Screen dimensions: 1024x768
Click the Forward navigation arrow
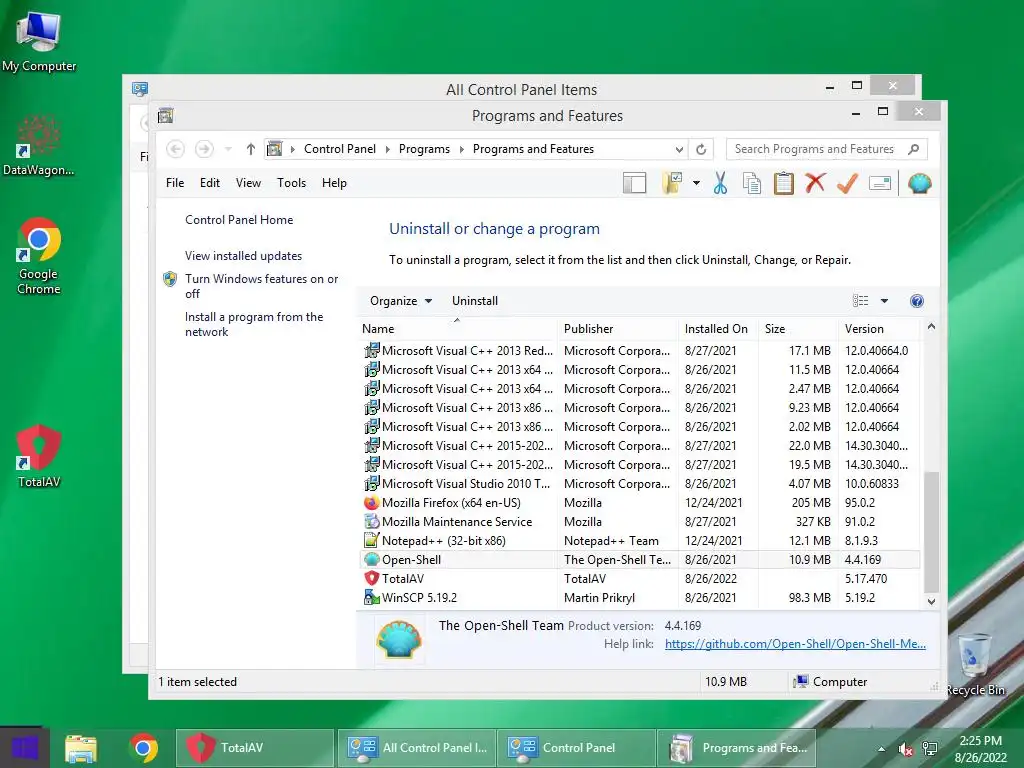[x=204, y=149]
